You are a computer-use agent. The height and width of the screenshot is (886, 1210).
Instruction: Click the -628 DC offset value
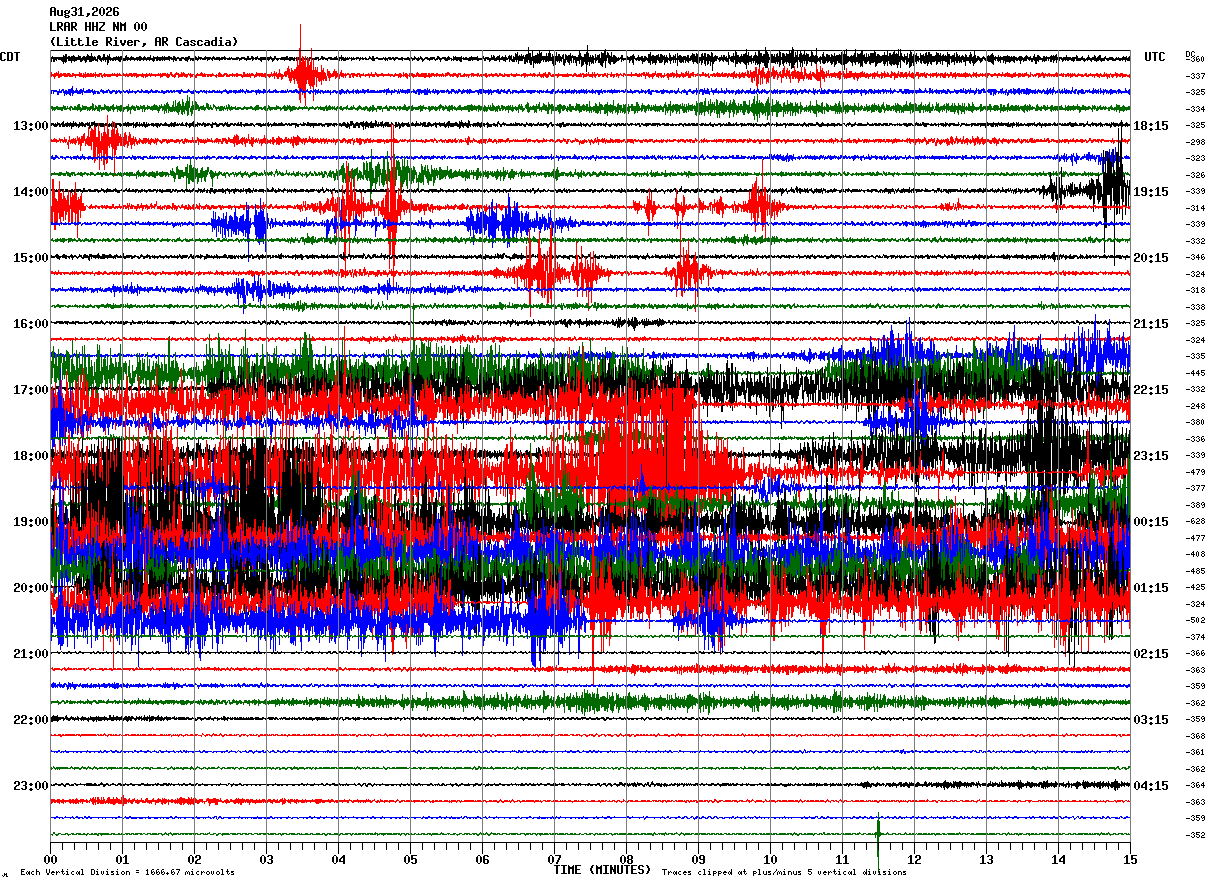click(1195, 521)
